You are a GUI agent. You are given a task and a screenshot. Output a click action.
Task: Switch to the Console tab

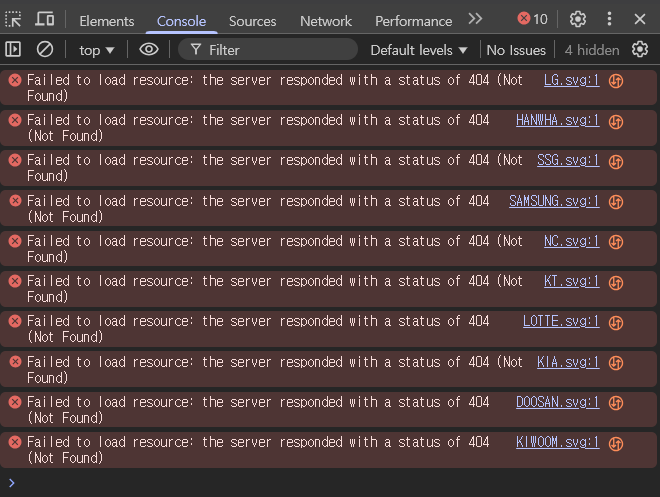coord(181,21)
